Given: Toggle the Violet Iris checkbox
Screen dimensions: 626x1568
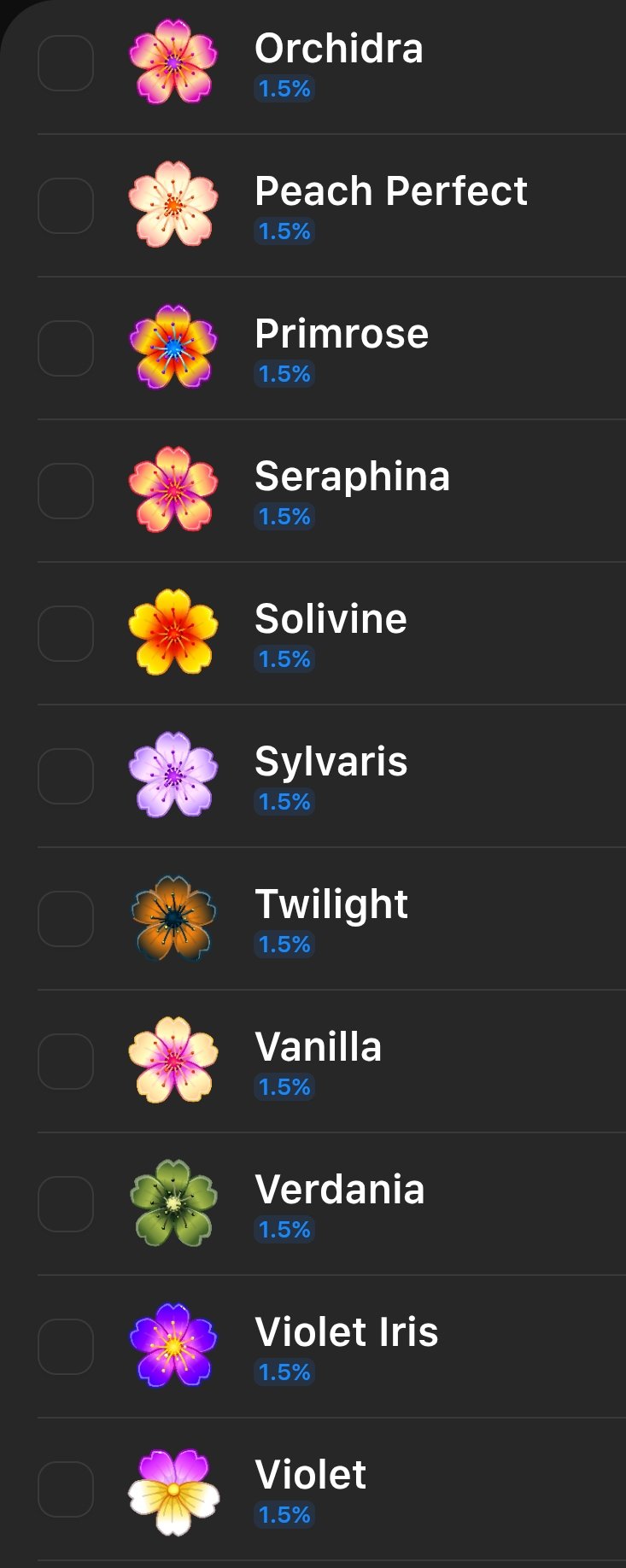Looking at the screenshot, I should (x=66, y=1347).
